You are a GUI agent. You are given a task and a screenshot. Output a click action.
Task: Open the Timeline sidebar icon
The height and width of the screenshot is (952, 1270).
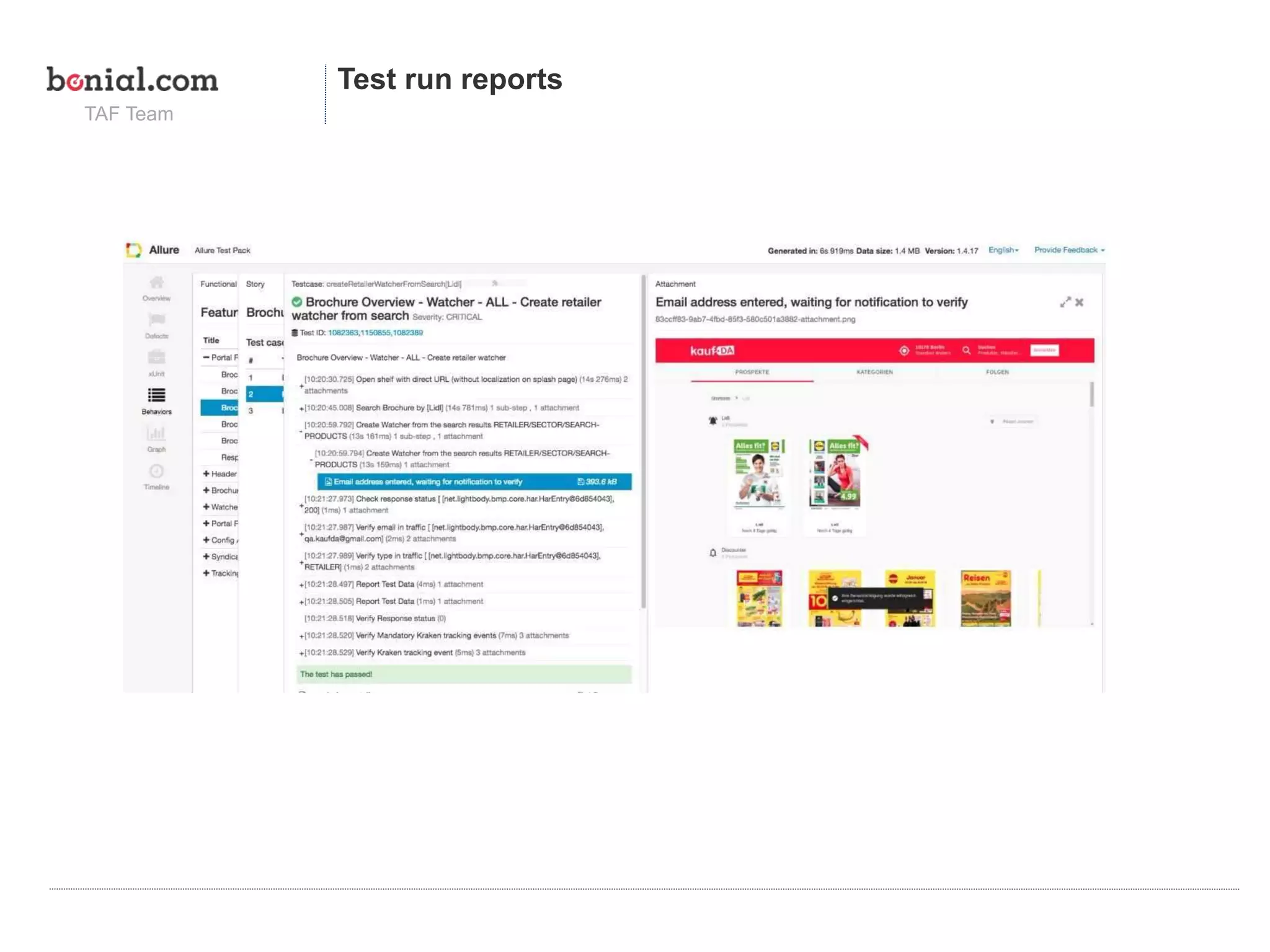pyautogui.click(x=156, y=477)
